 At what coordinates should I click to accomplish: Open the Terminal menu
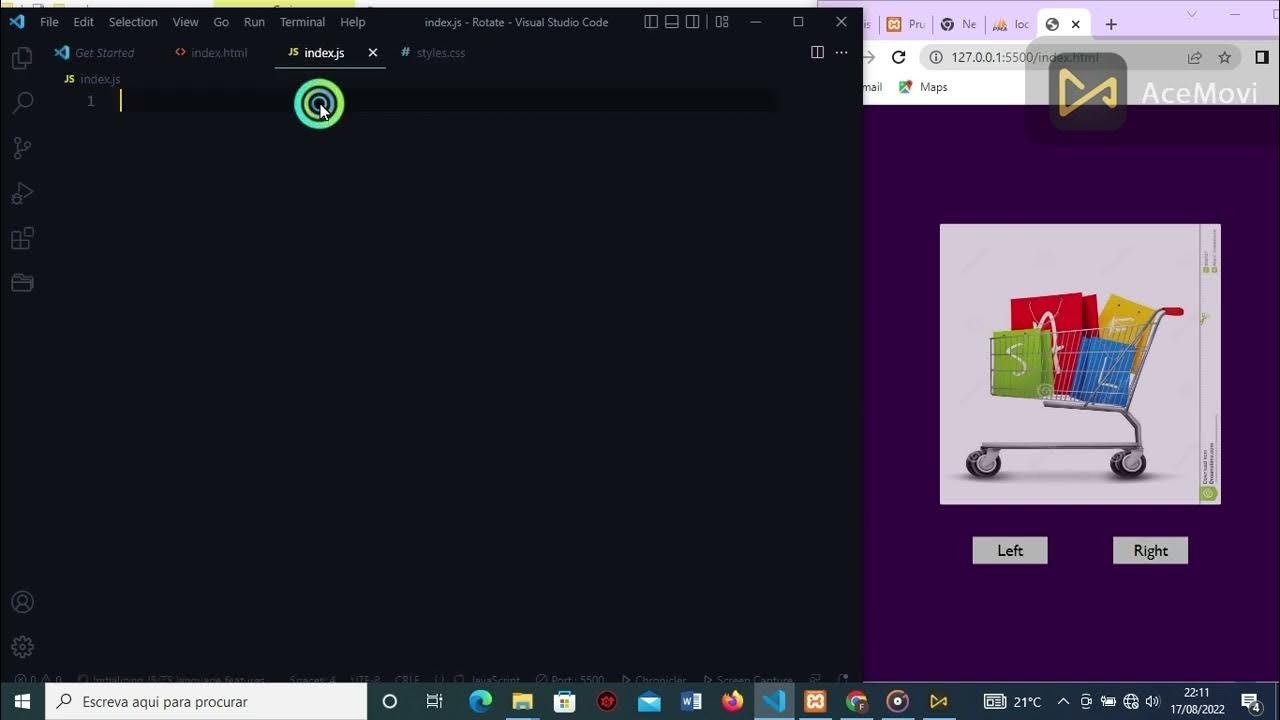302,22
